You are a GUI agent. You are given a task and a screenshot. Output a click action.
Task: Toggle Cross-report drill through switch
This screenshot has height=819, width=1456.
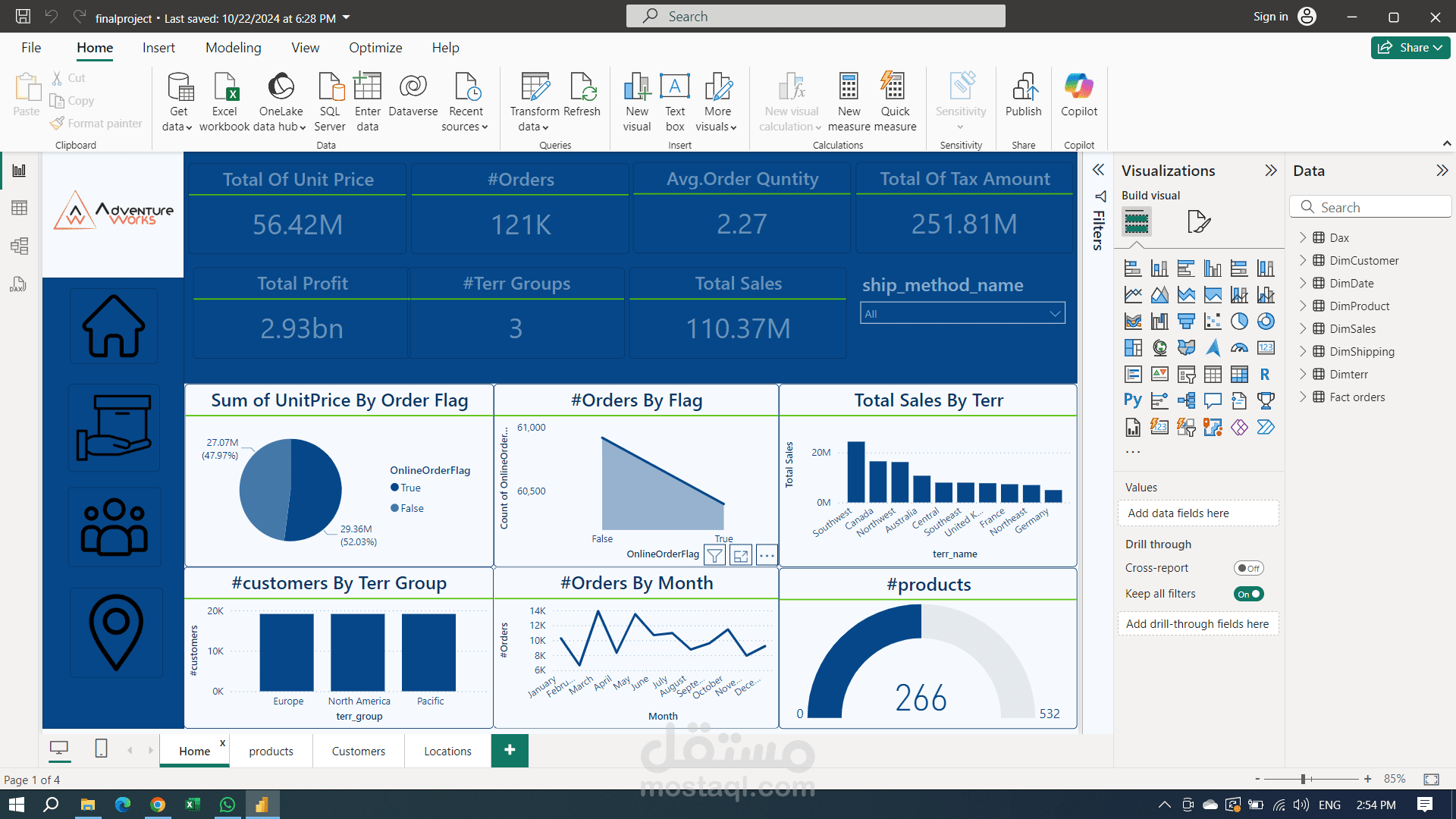pyautogui.click(x=1248, y=568)
